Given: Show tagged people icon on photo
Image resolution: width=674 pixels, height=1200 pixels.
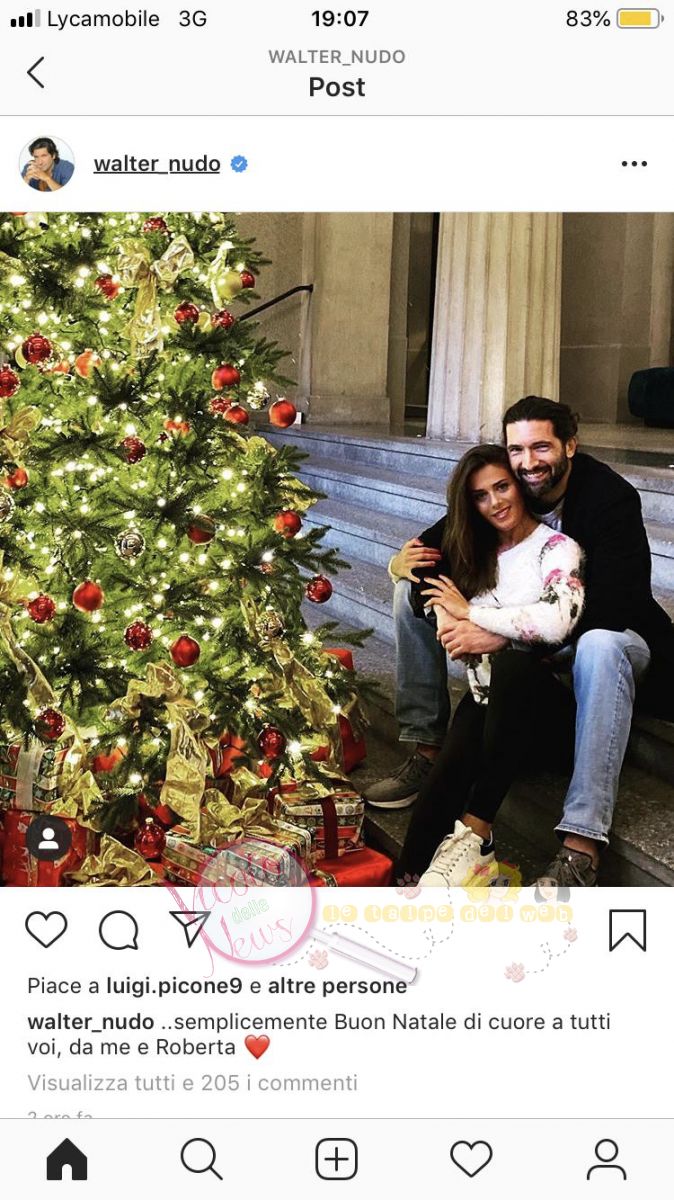Looking at the screenshot, I should 48,839.
